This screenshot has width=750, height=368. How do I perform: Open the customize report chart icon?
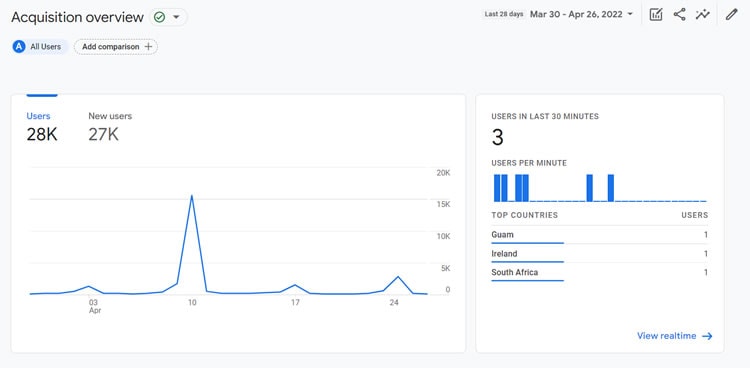tap(656, 14)
